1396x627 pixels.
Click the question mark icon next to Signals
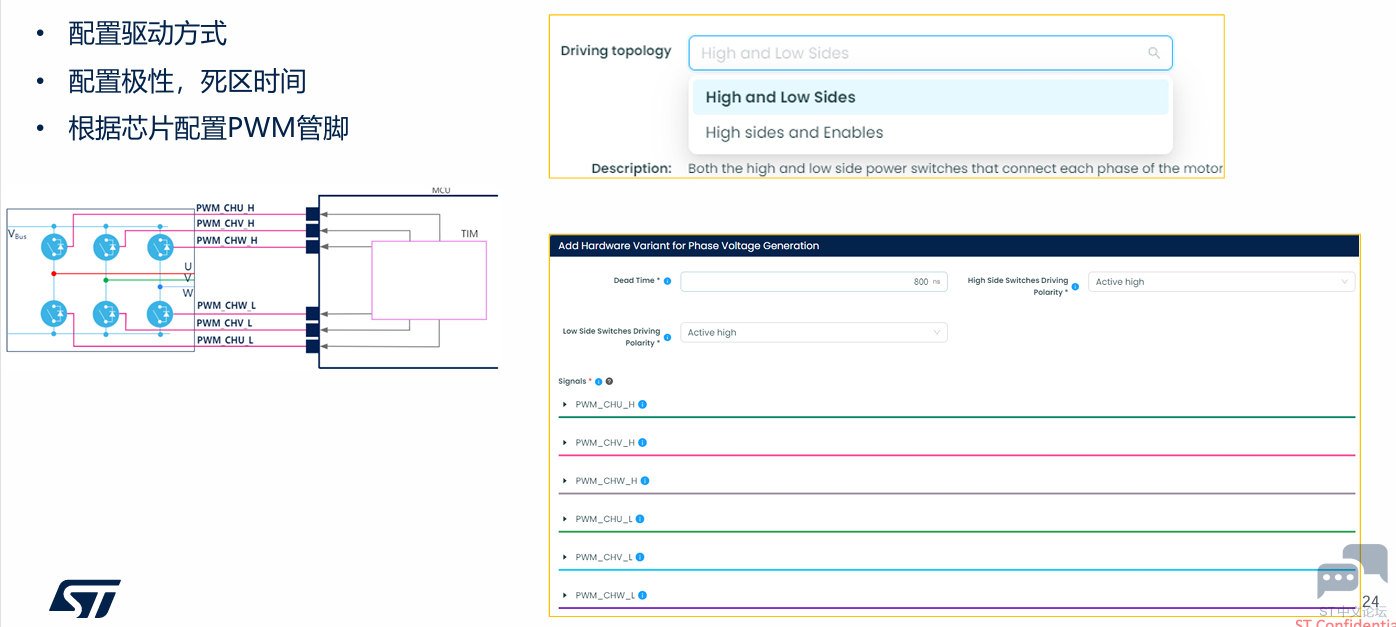pyautogui.click(x=609, y=382)
